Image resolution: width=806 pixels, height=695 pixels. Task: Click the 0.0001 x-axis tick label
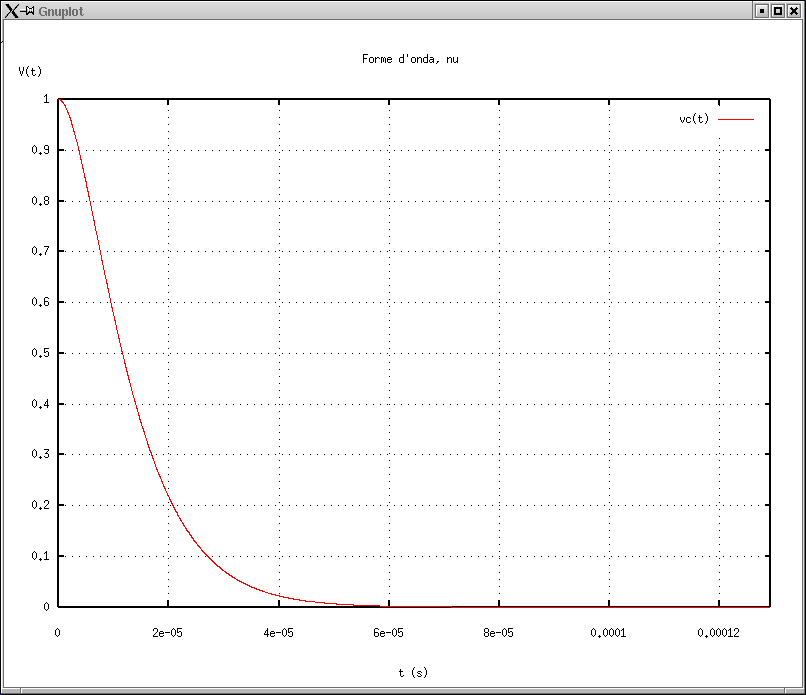point(608,633)
